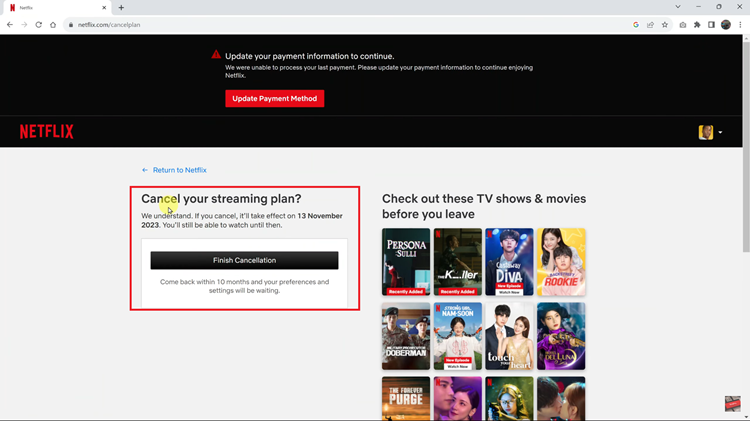Bookmark this page with the star icon
Screen dimensions: 750x421
[664, 25]
